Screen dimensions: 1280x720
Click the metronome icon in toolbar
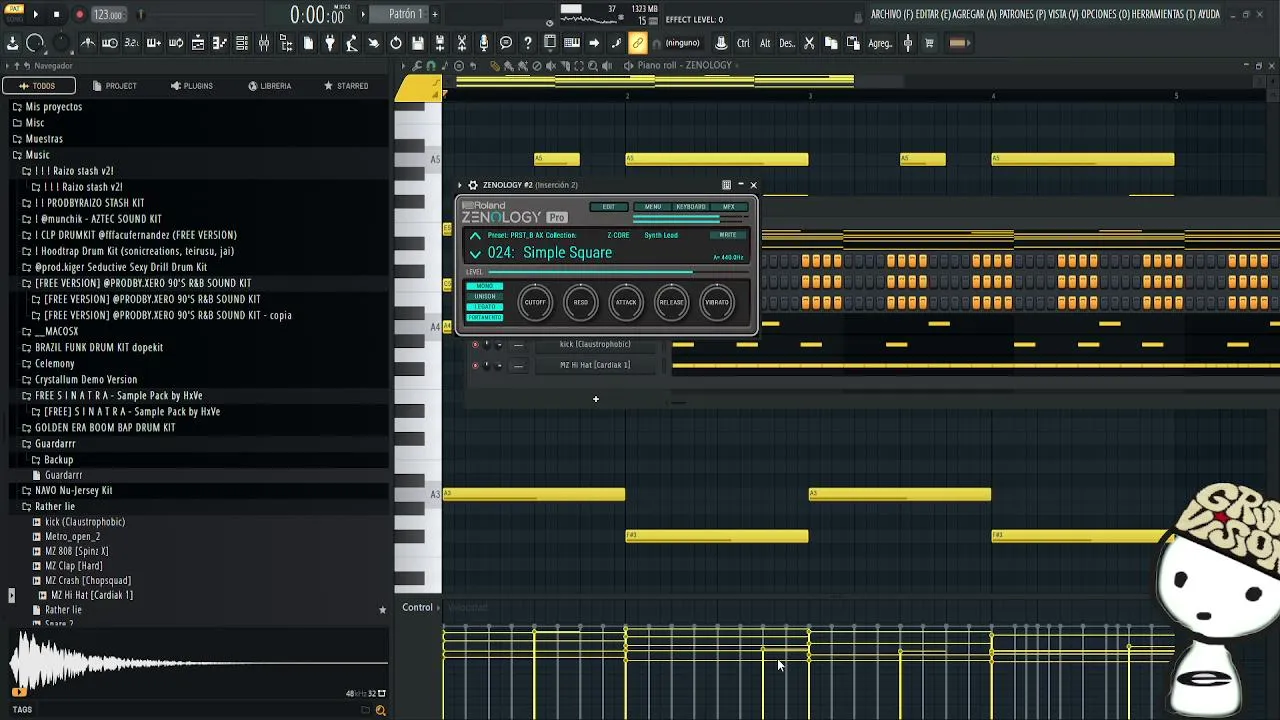pyautogui.click(x=88, y=43)
